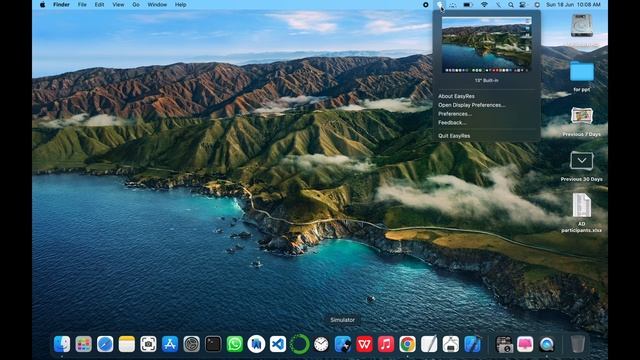The width and height of the screenshot is (640, 360).
Task: Open the Help menu
Action: [x=180, y=4]
